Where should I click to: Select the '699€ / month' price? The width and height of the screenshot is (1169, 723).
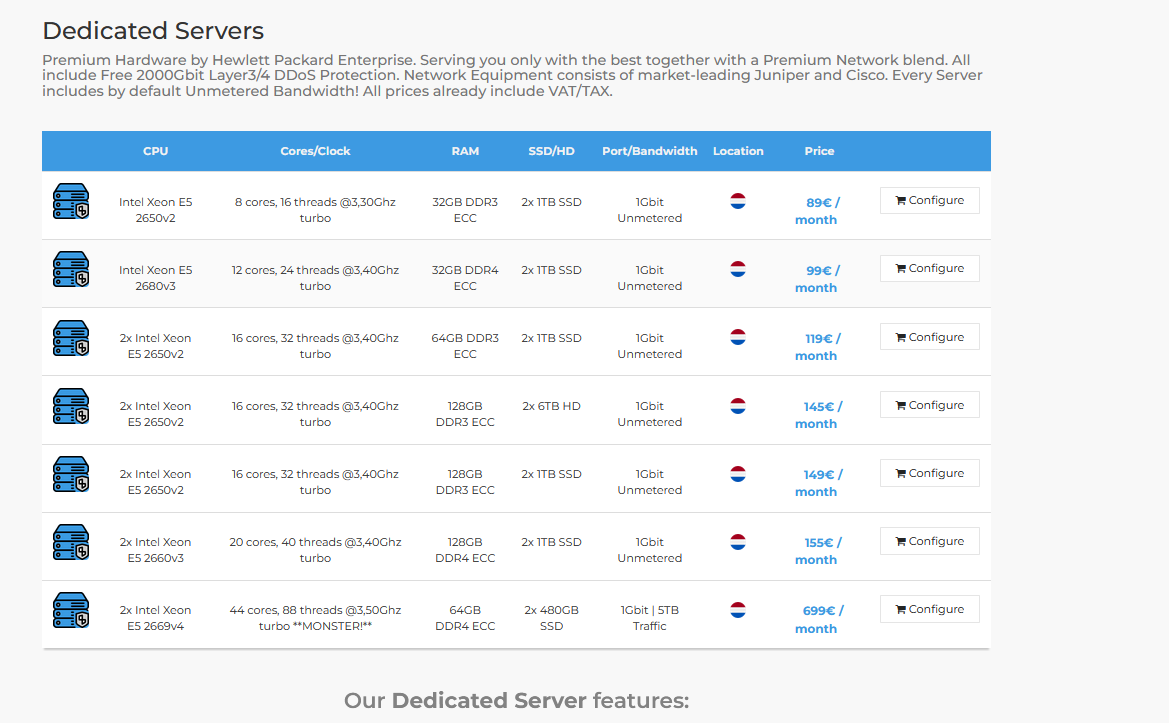coord(819,619)
